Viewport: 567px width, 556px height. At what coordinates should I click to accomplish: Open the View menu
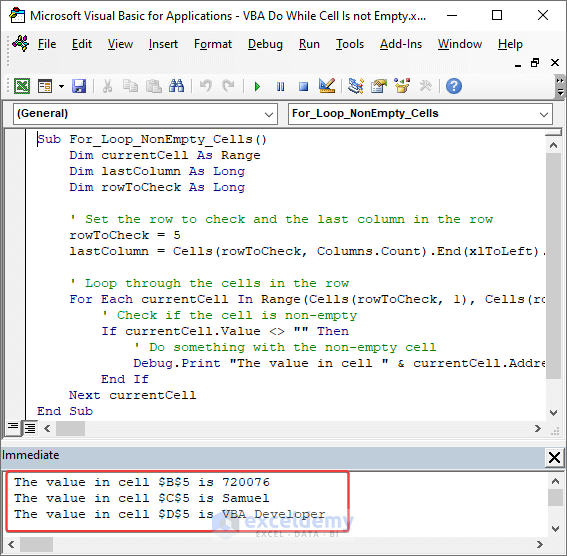[x=120, y=44]
